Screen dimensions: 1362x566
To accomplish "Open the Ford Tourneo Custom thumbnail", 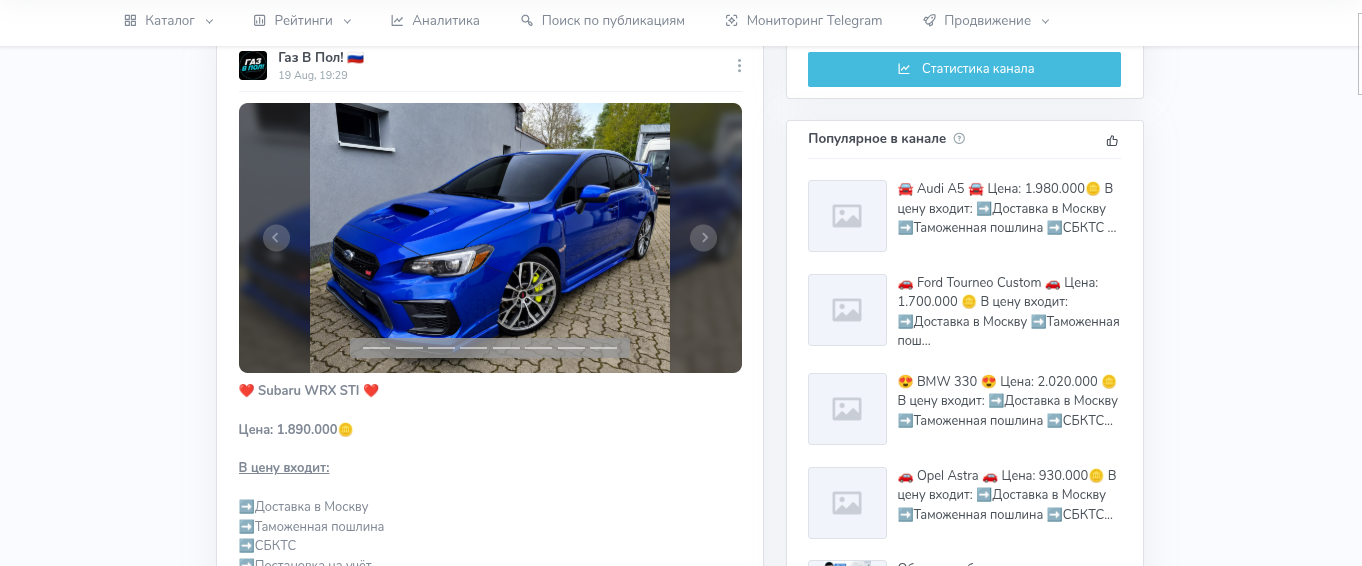I will point(847,310).
